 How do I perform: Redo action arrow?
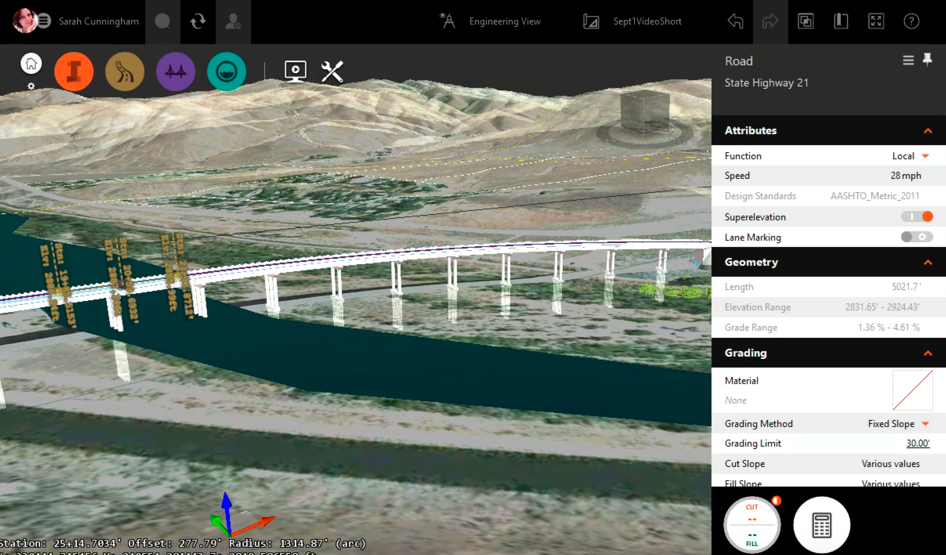click(770, 21)
